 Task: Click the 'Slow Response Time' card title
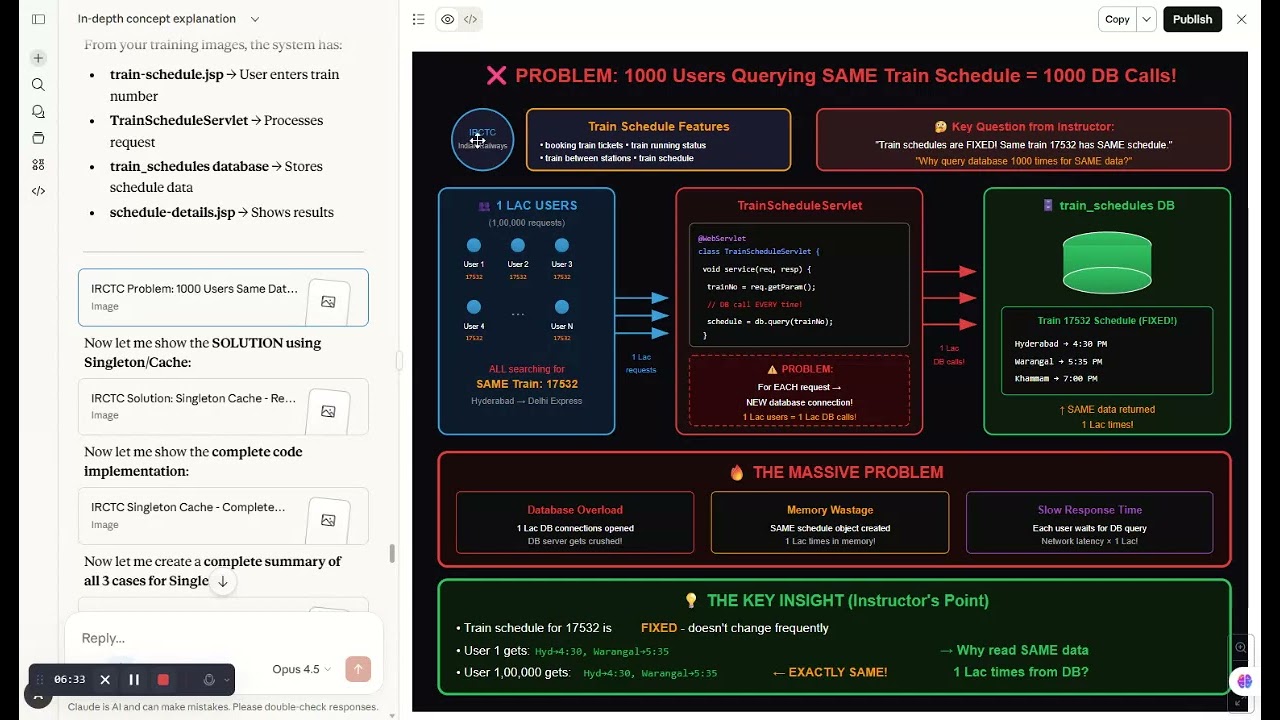(x=1089, y=510)
